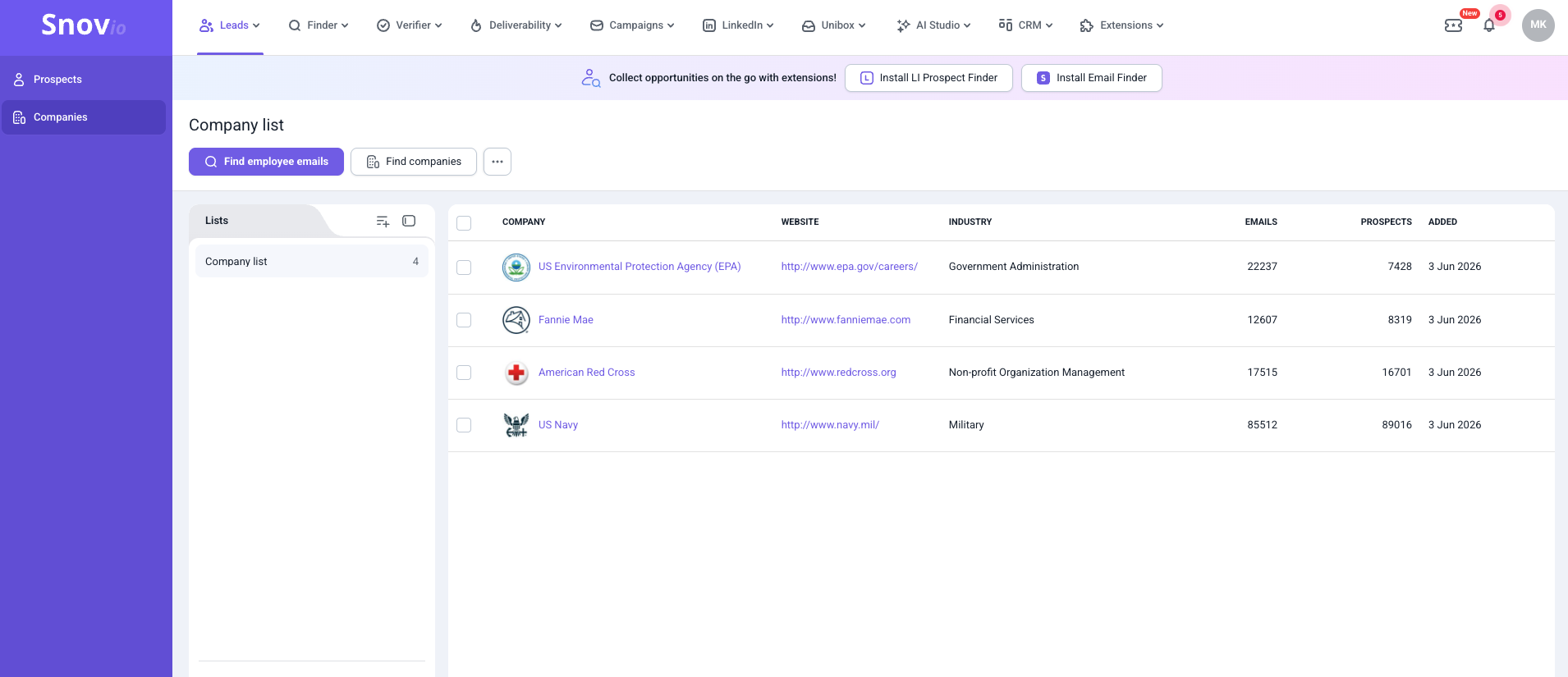The image size is (1568, 677).
Task: Visit http://www.epa.gov/careers/ website link
Action: (x=850, y=267)
